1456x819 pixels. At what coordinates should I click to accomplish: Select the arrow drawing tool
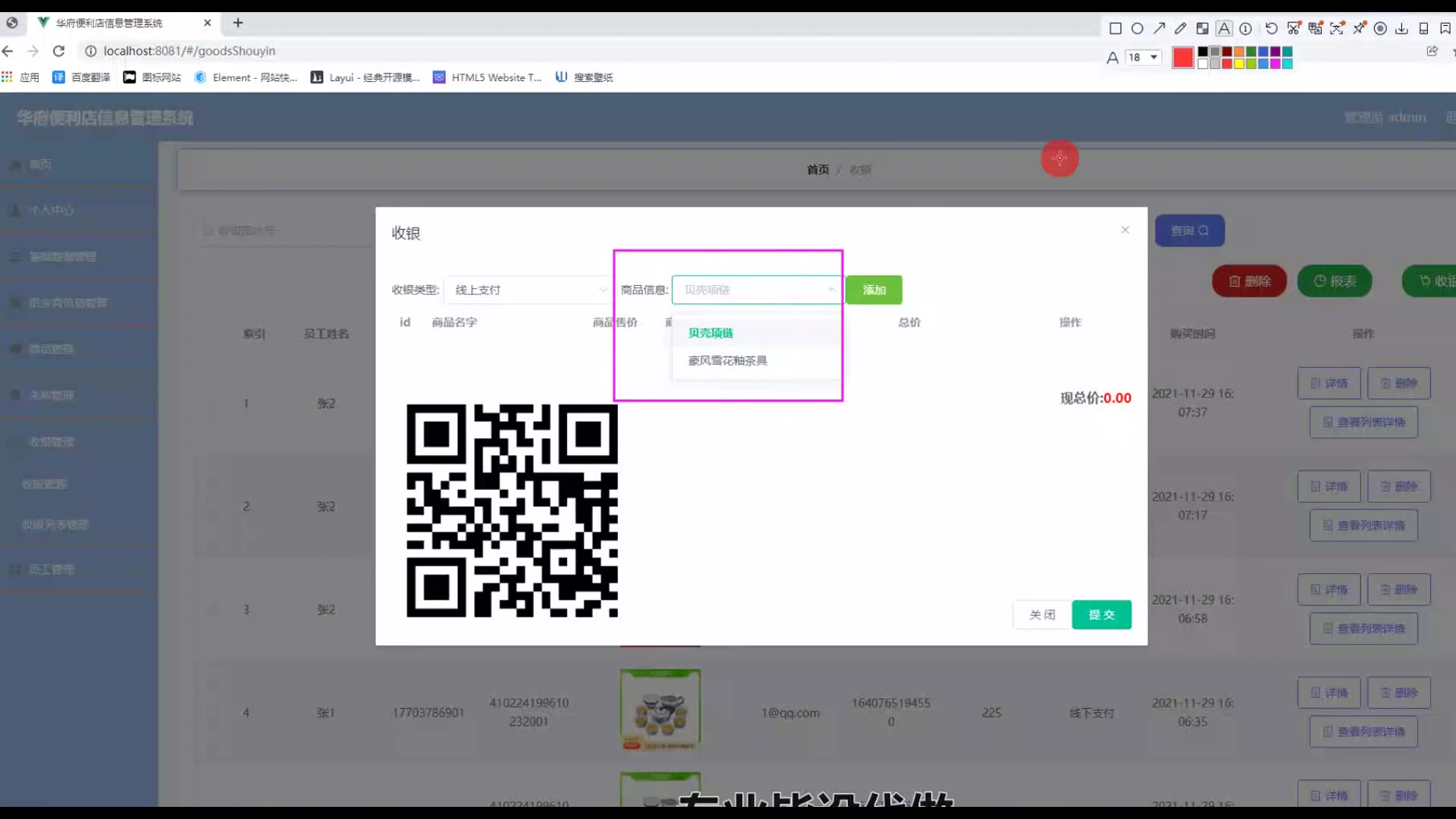click(x=1159, y=29)
